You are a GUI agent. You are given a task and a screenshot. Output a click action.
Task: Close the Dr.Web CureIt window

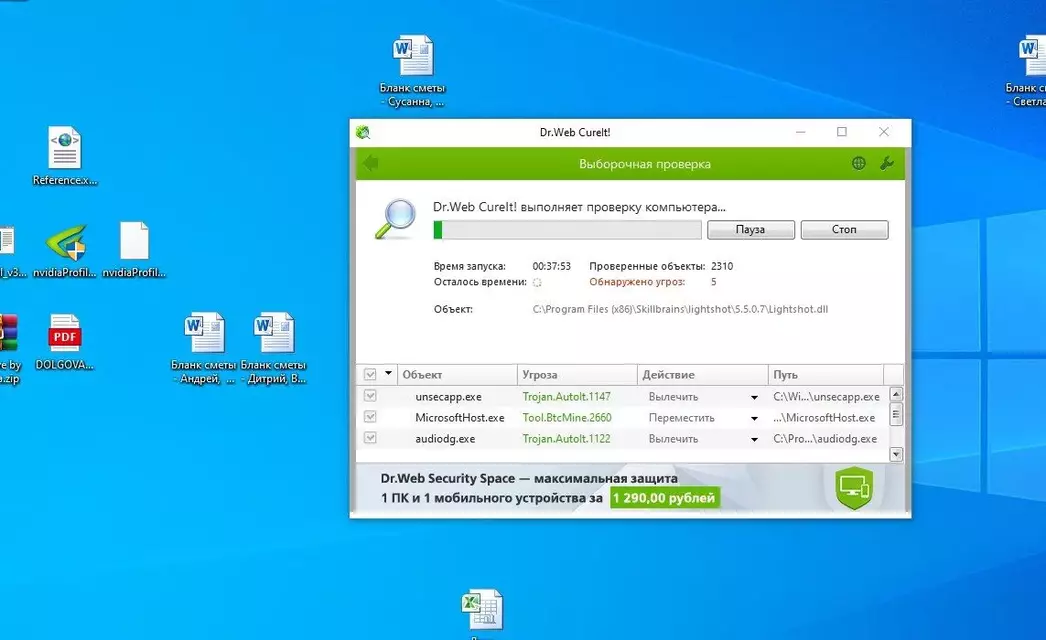[x=884, y=132]
